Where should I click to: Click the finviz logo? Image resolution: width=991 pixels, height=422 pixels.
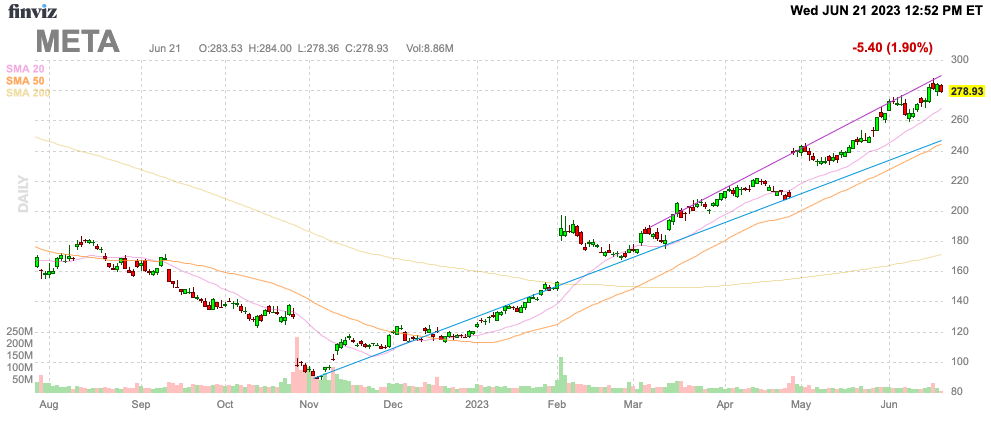tap(35, 12)
